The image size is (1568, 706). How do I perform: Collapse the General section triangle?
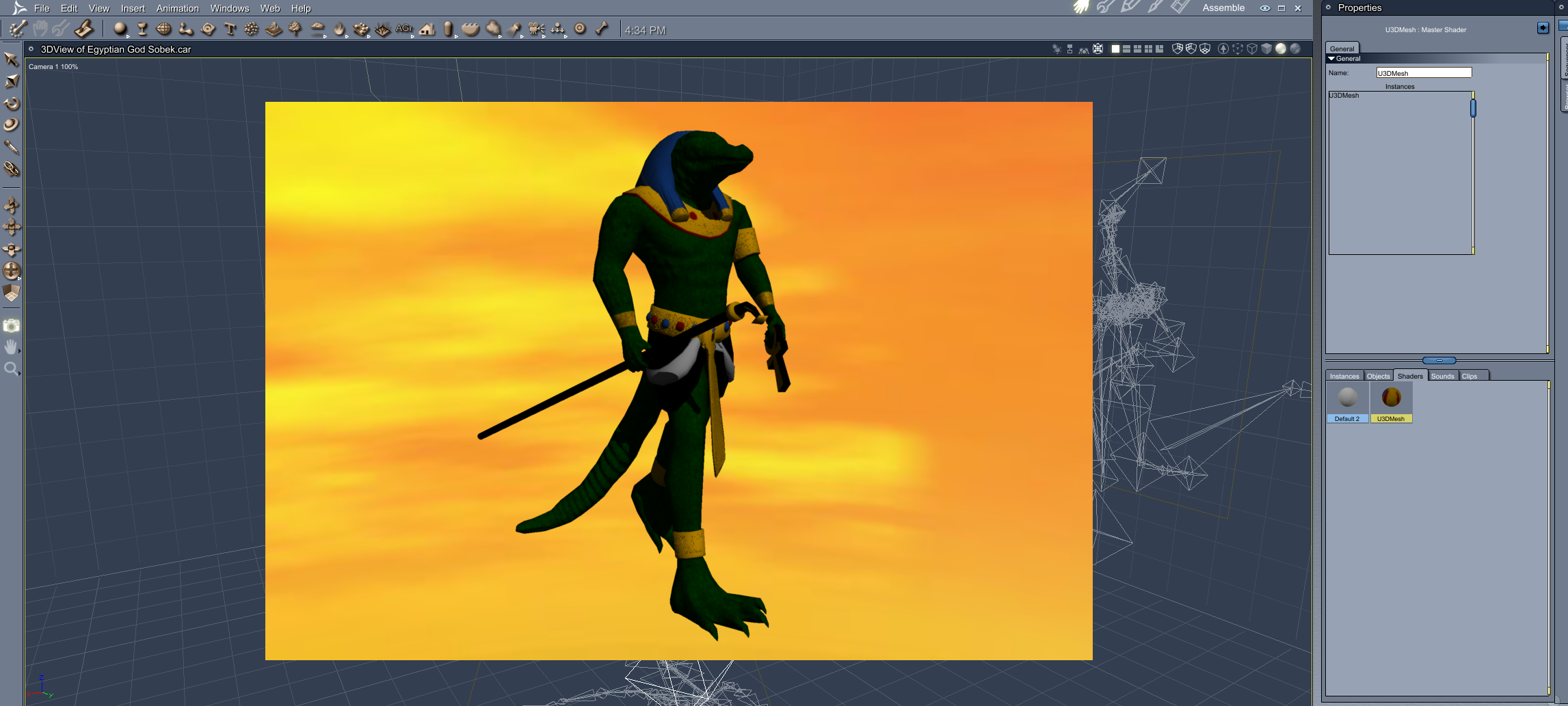(x=1331, y=59)
